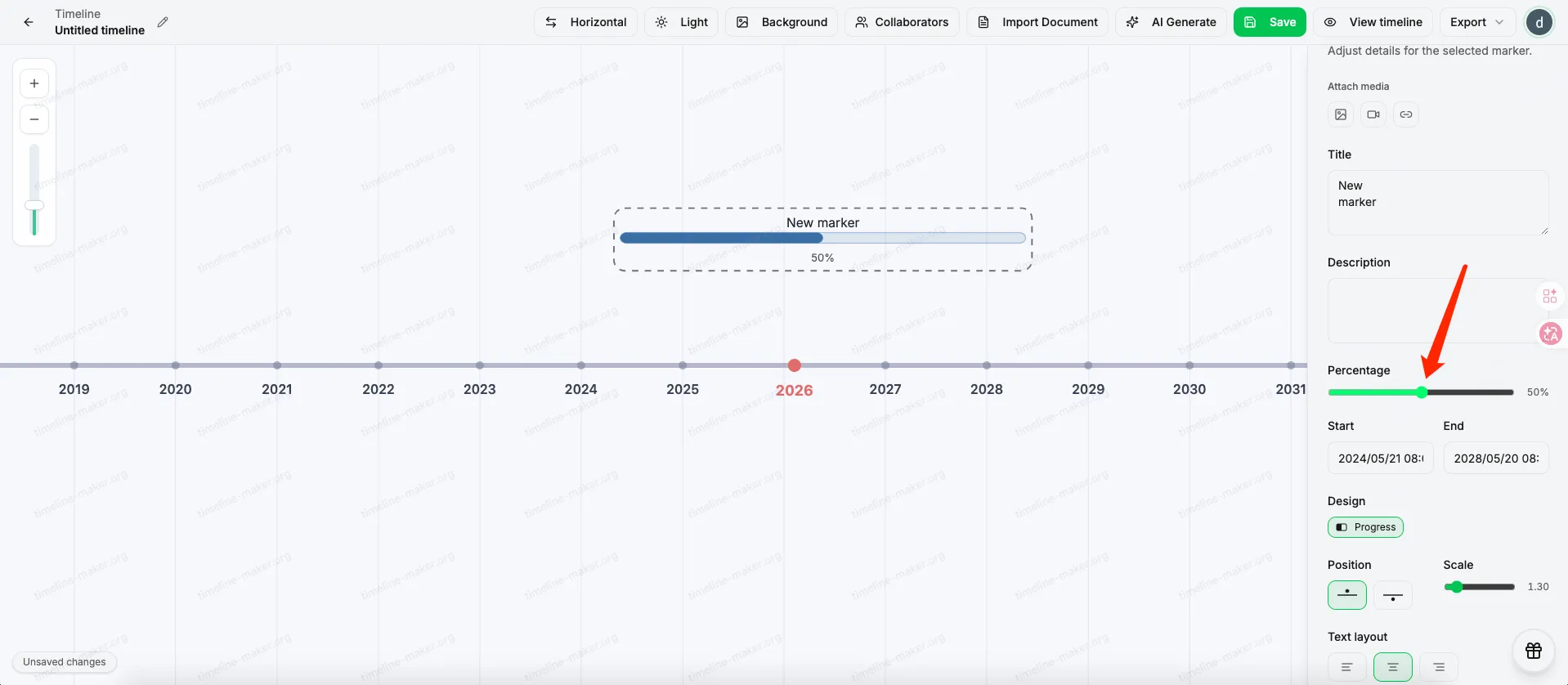Save the timeline
Image resolution: width=1568 pixels, height=685 pixels.
tap(1270, 22)
